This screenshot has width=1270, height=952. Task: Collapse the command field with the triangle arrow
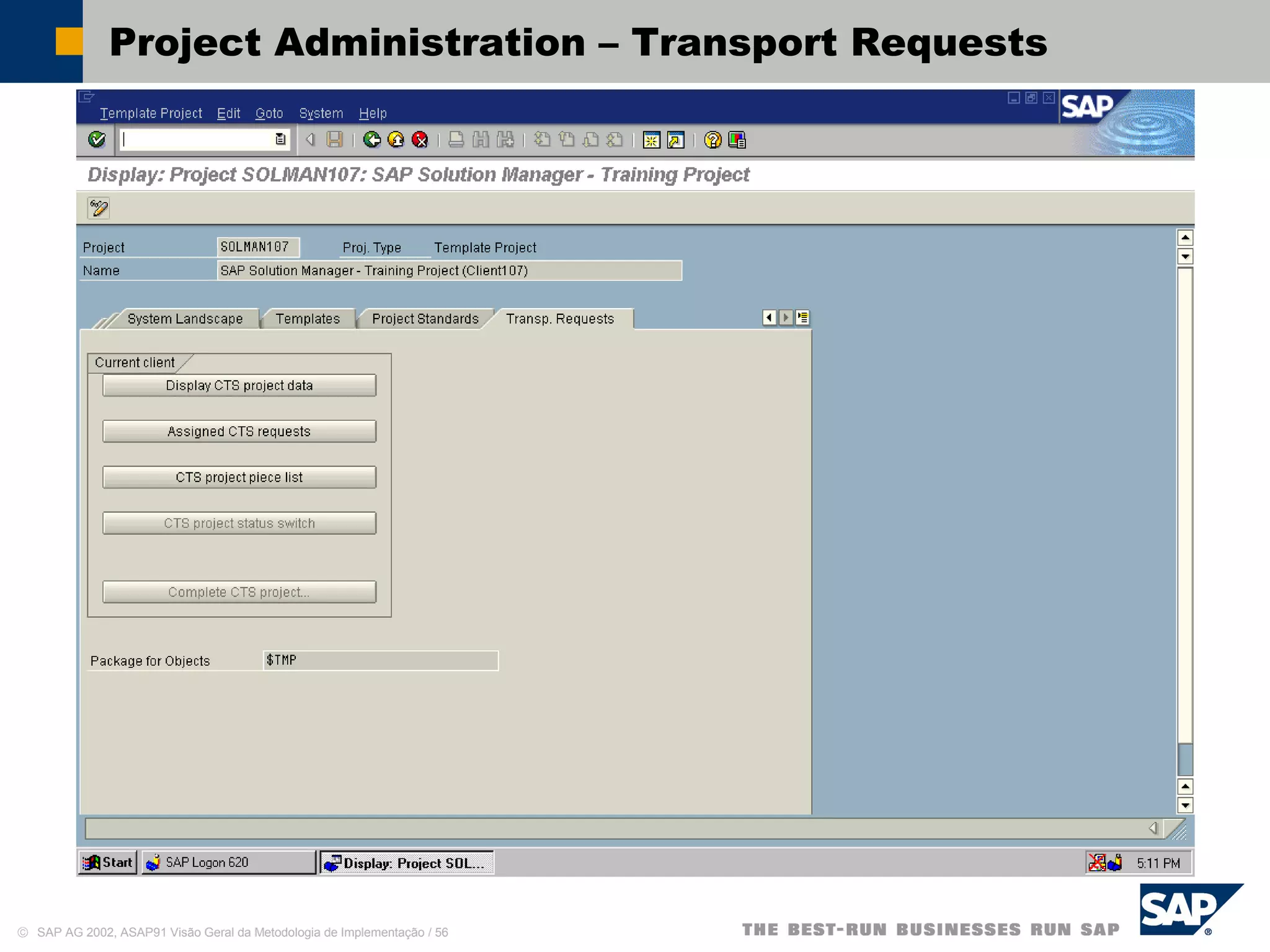pos(311,140)
